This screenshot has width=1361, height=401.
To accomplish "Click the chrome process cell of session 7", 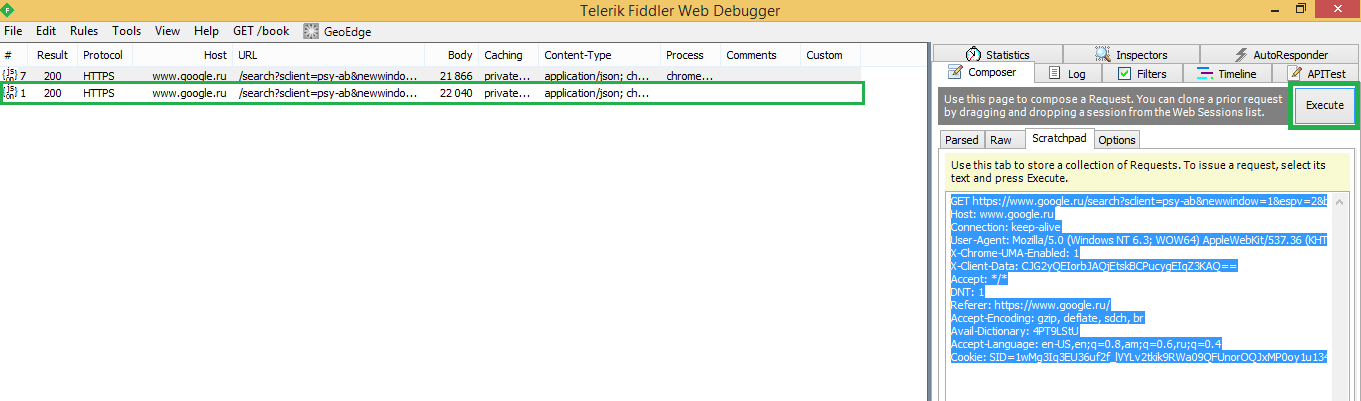I will click(x=691, y=76).
